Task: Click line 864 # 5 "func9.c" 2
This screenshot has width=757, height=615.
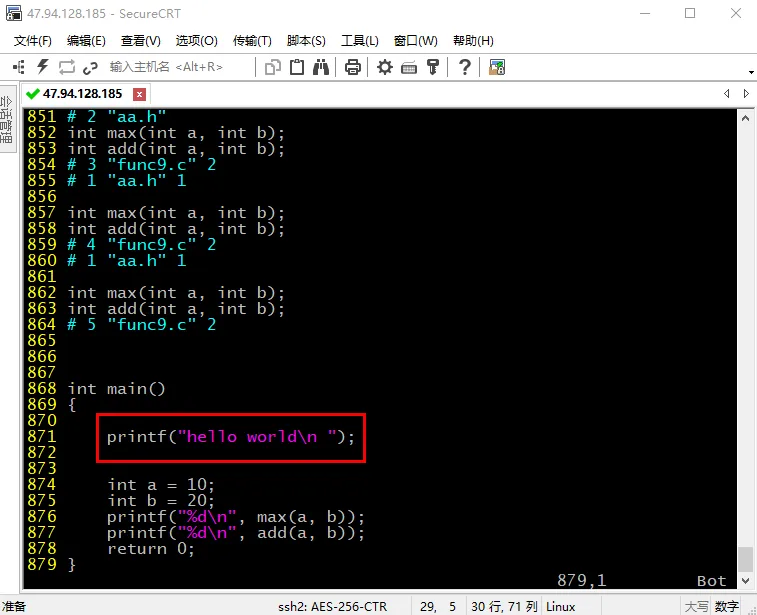Action: (x=141, y=324)
